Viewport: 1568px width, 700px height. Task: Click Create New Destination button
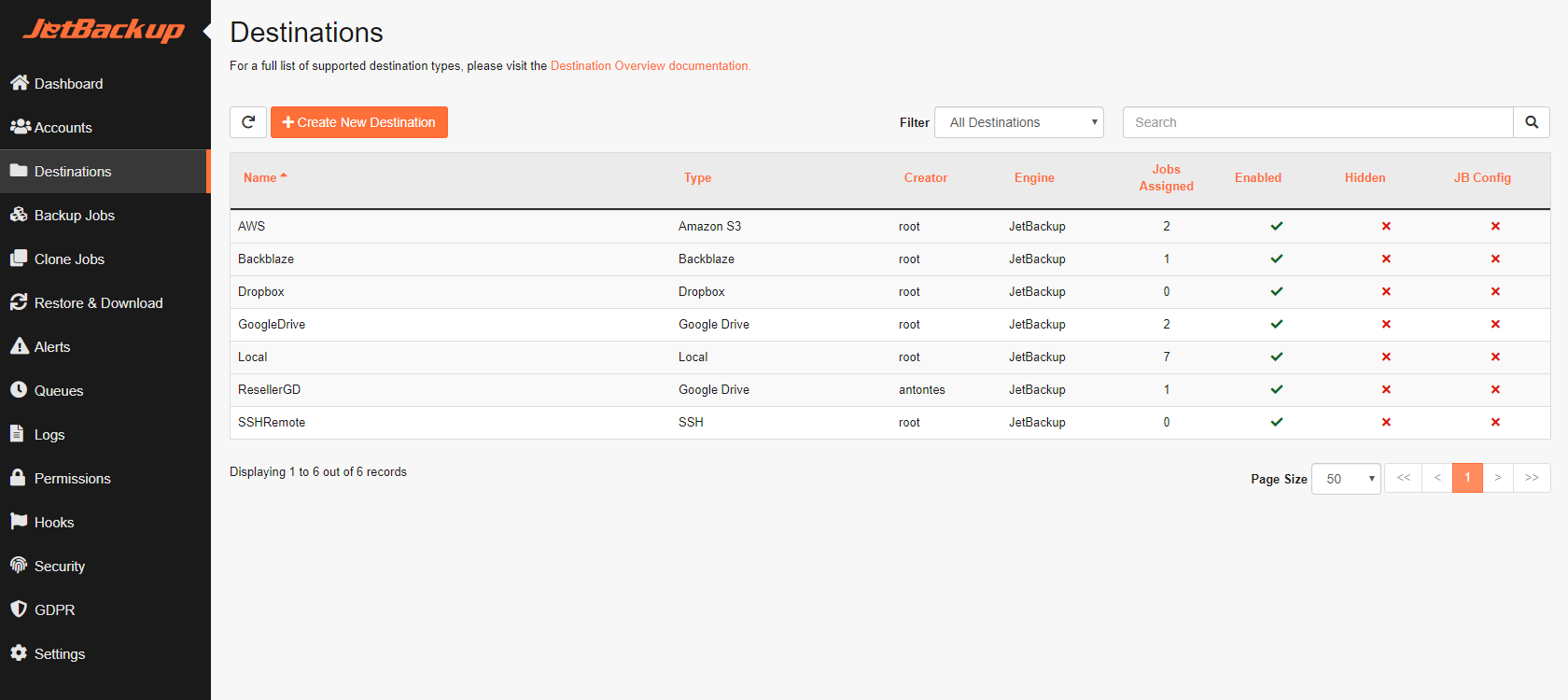[x=359, y=122]
